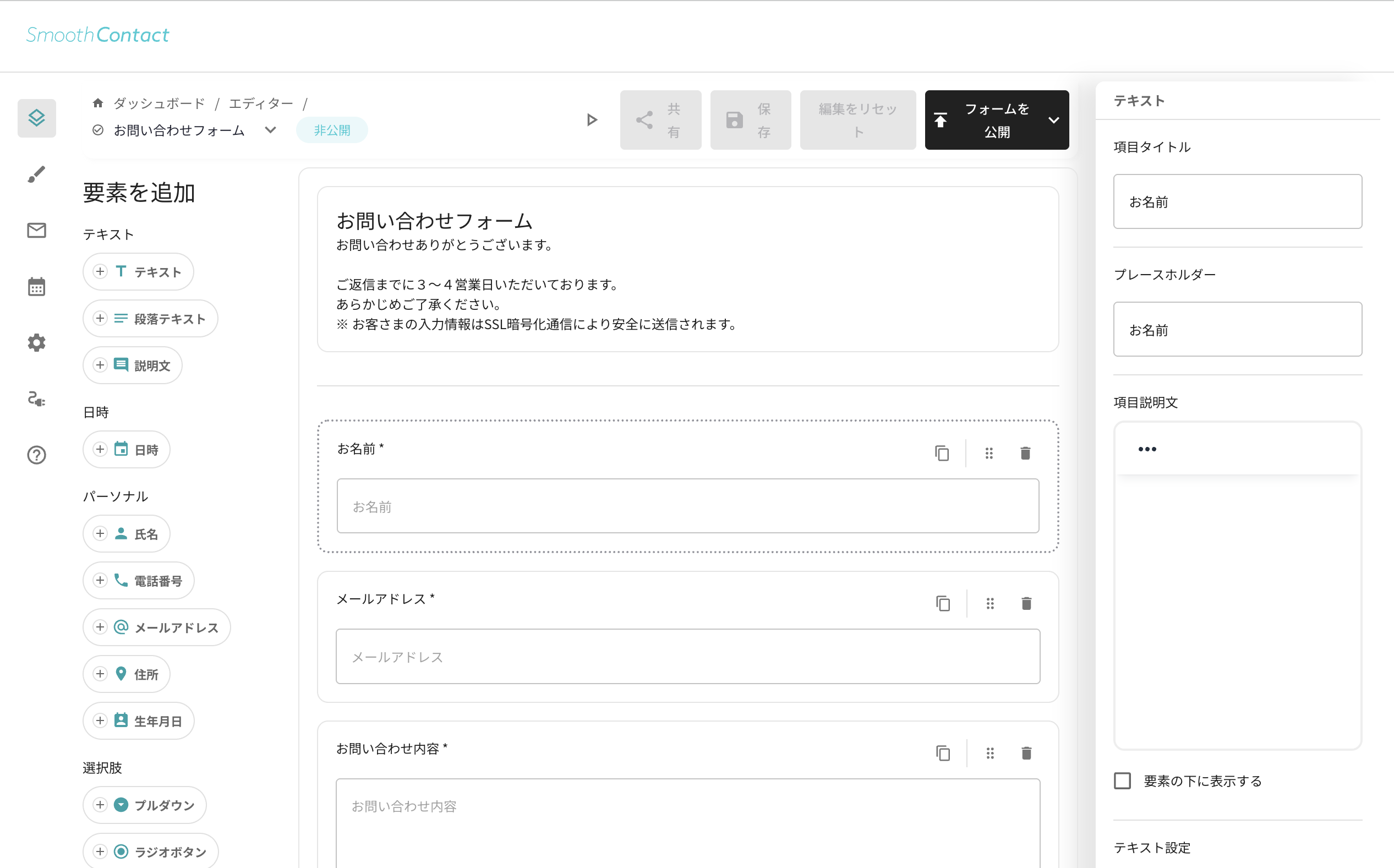Delete the お問い合わせ内容 field
The image size is (1394, 868).
point(1027,753)
